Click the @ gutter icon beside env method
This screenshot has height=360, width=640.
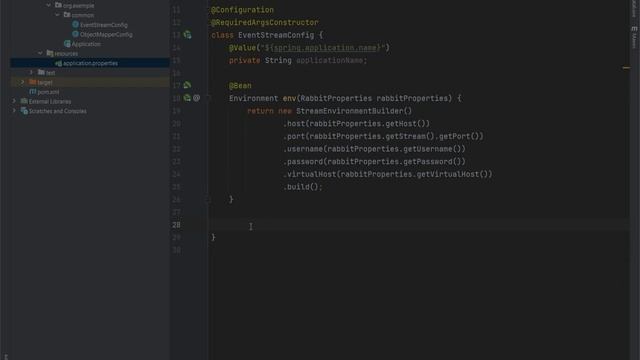coord(197,98)
